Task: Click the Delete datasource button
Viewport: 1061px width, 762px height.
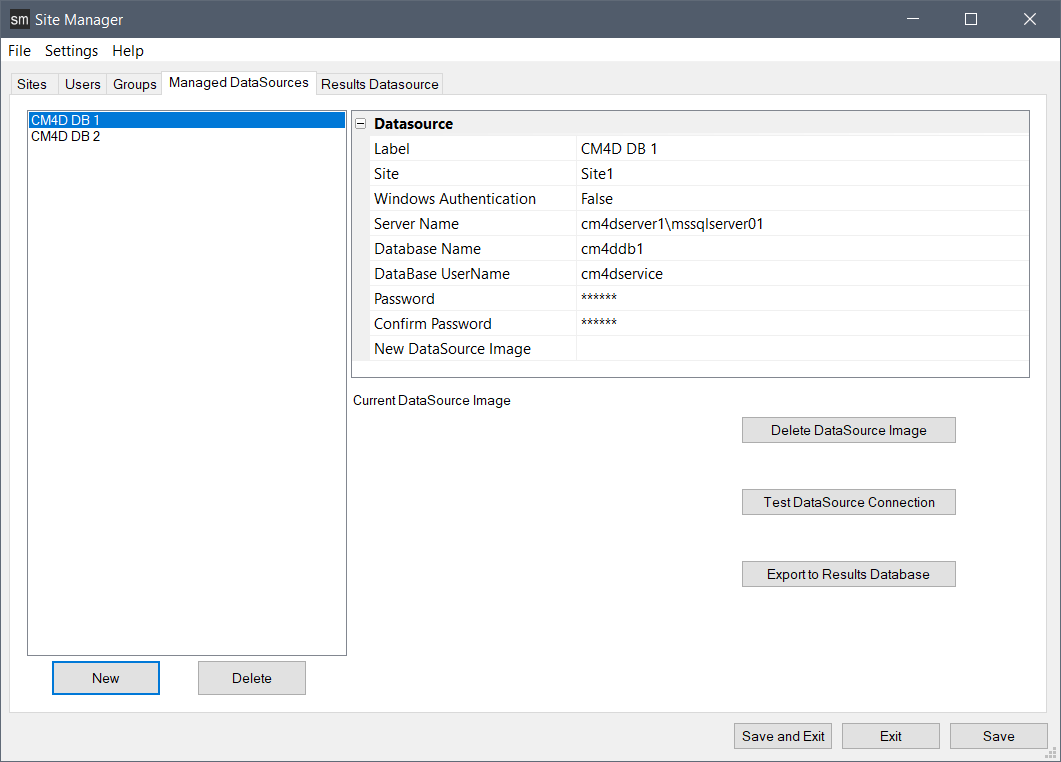Action: click(x=252, y=678)
